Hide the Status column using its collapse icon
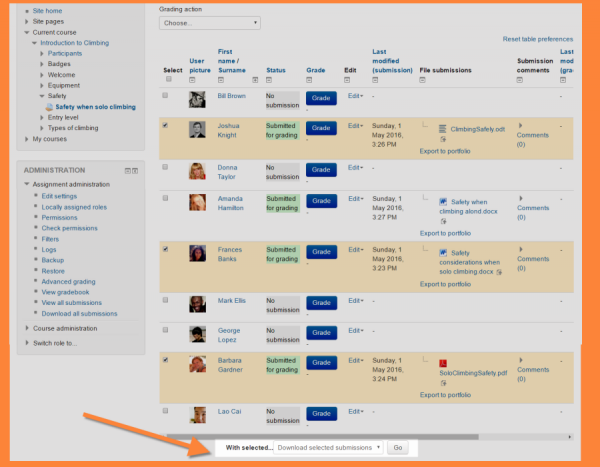600x467 pixels. point(270,80)
